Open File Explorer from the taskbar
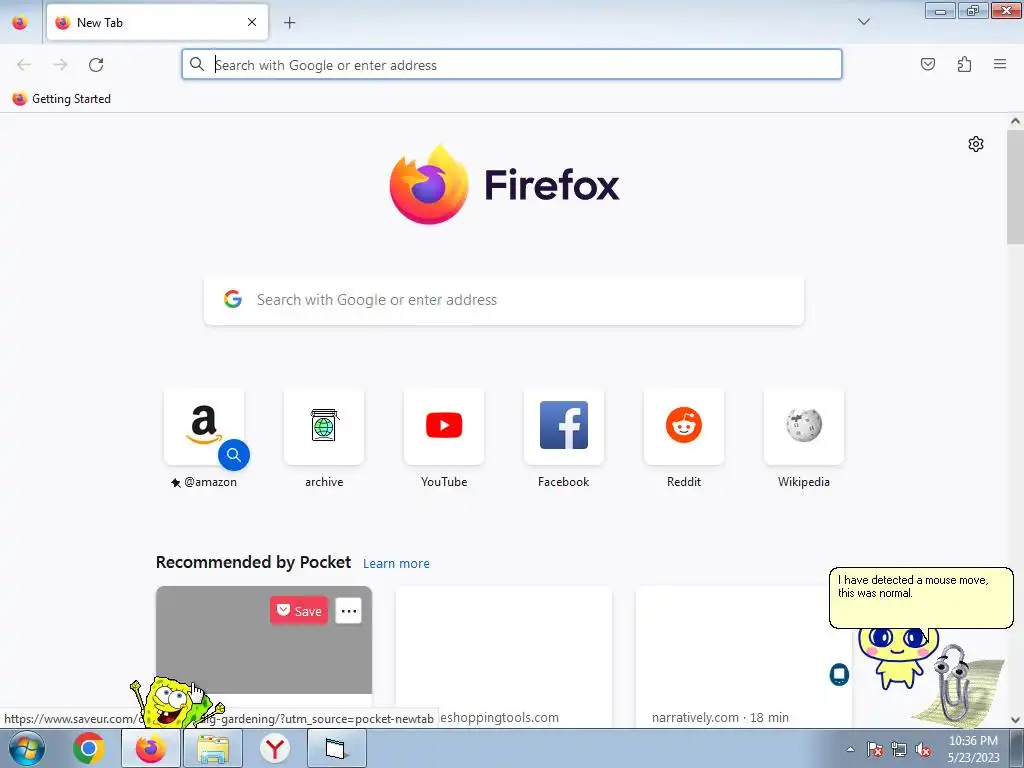 (x=213, y=748)
